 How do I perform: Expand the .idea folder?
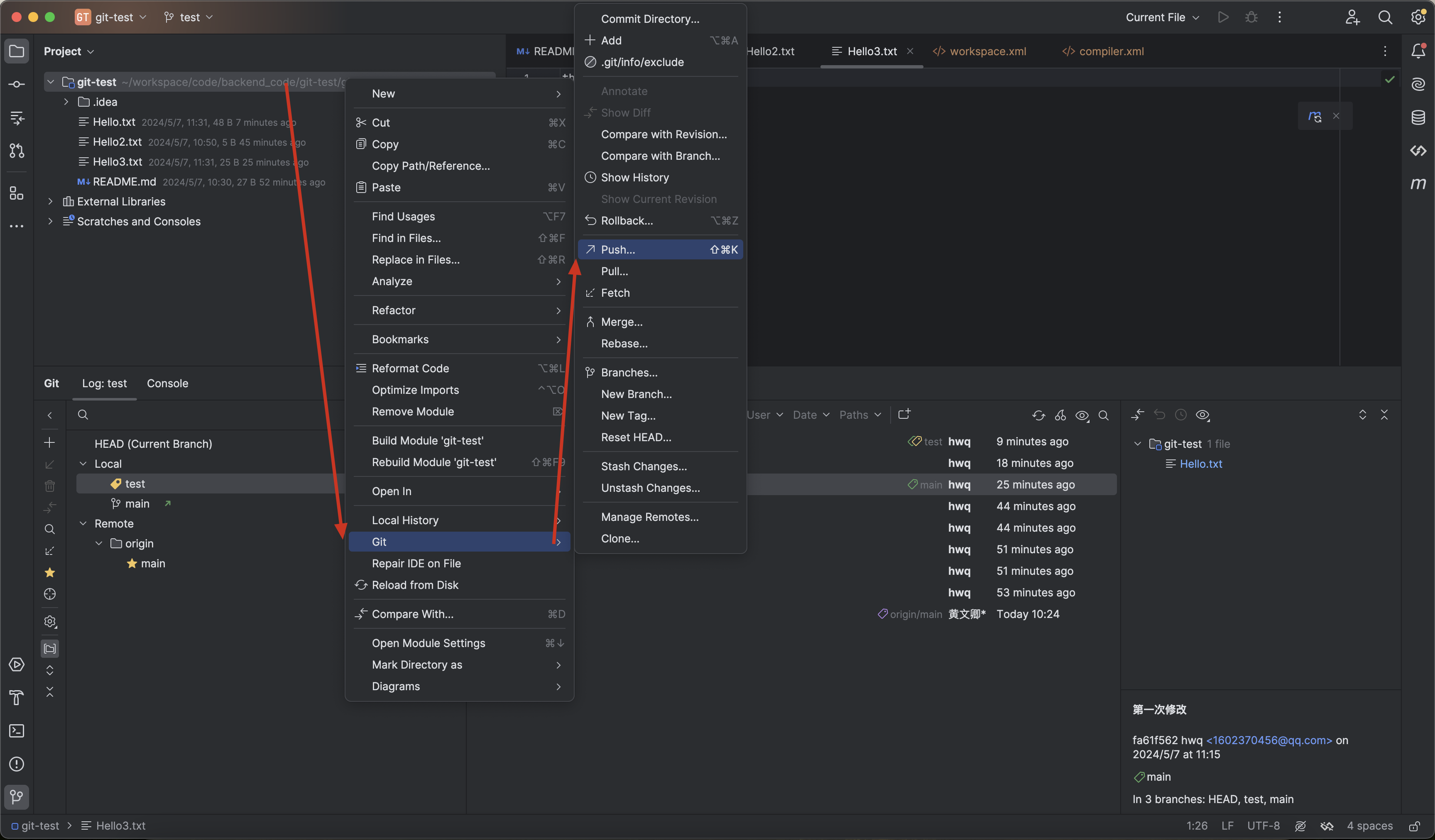point(66,102)
